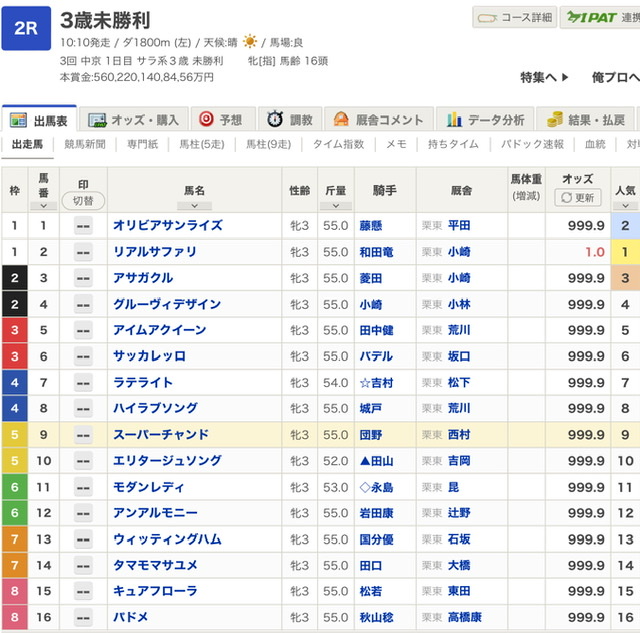Click the 2R race number badge

pyautogui.click(x=26, y=29)
